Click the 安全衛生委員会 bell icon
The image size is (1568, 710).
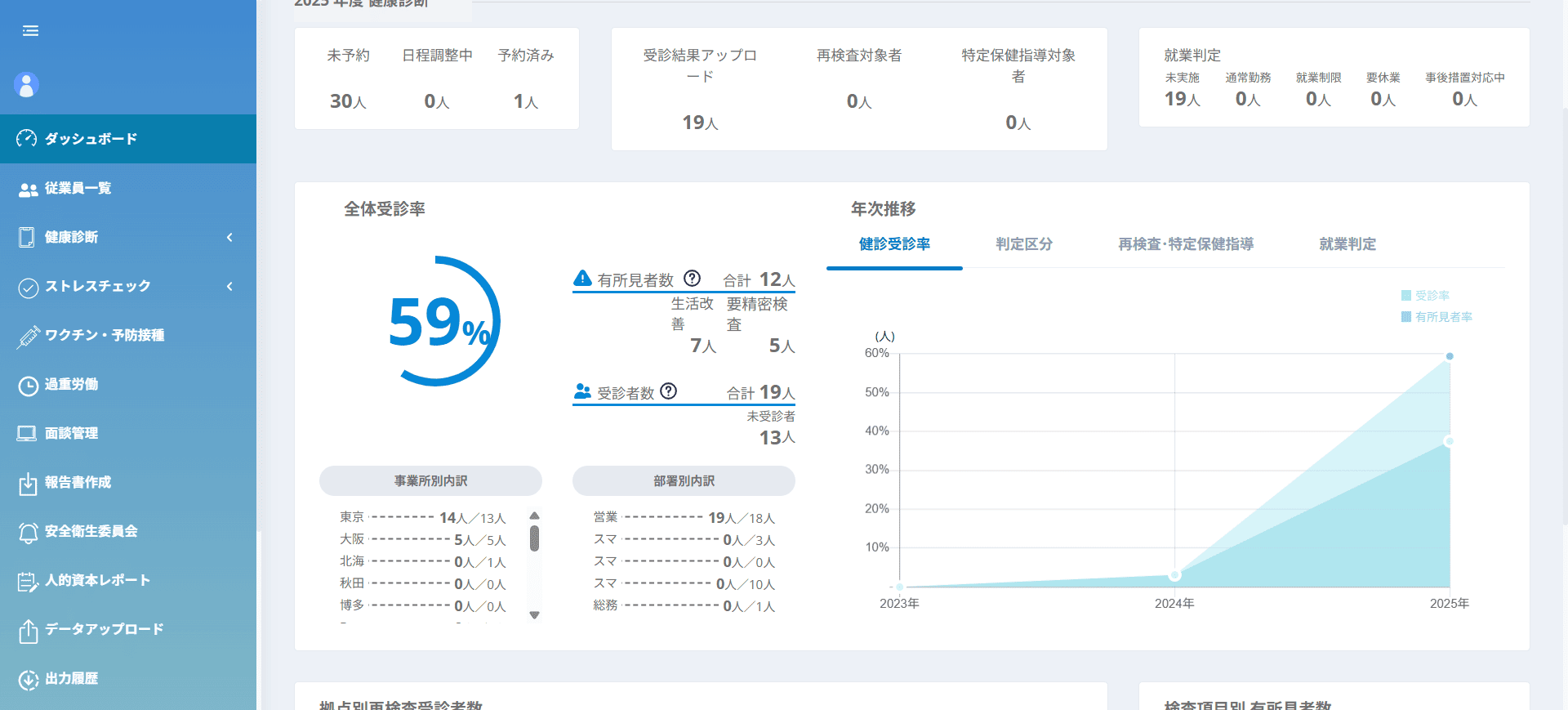tap(28, 532)
